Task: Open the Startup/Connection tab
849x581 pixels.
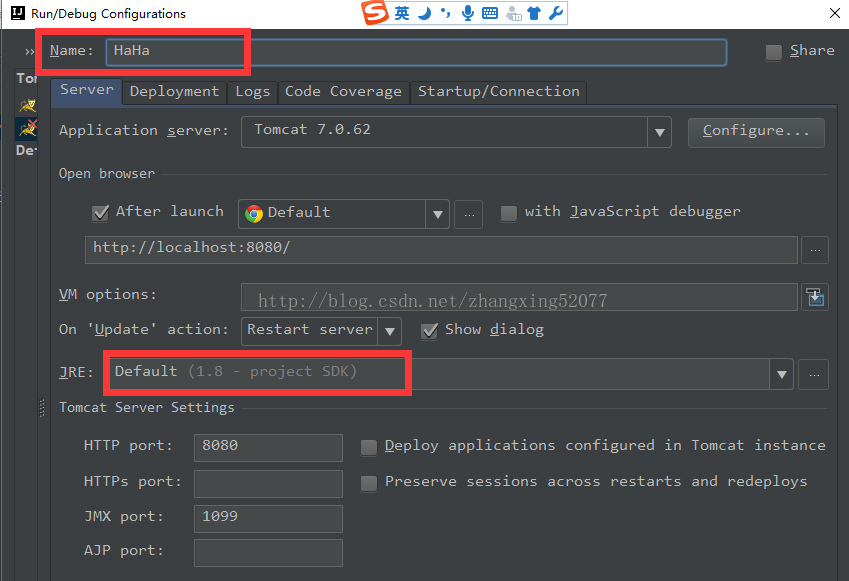Action: click(x=498, y=92)
